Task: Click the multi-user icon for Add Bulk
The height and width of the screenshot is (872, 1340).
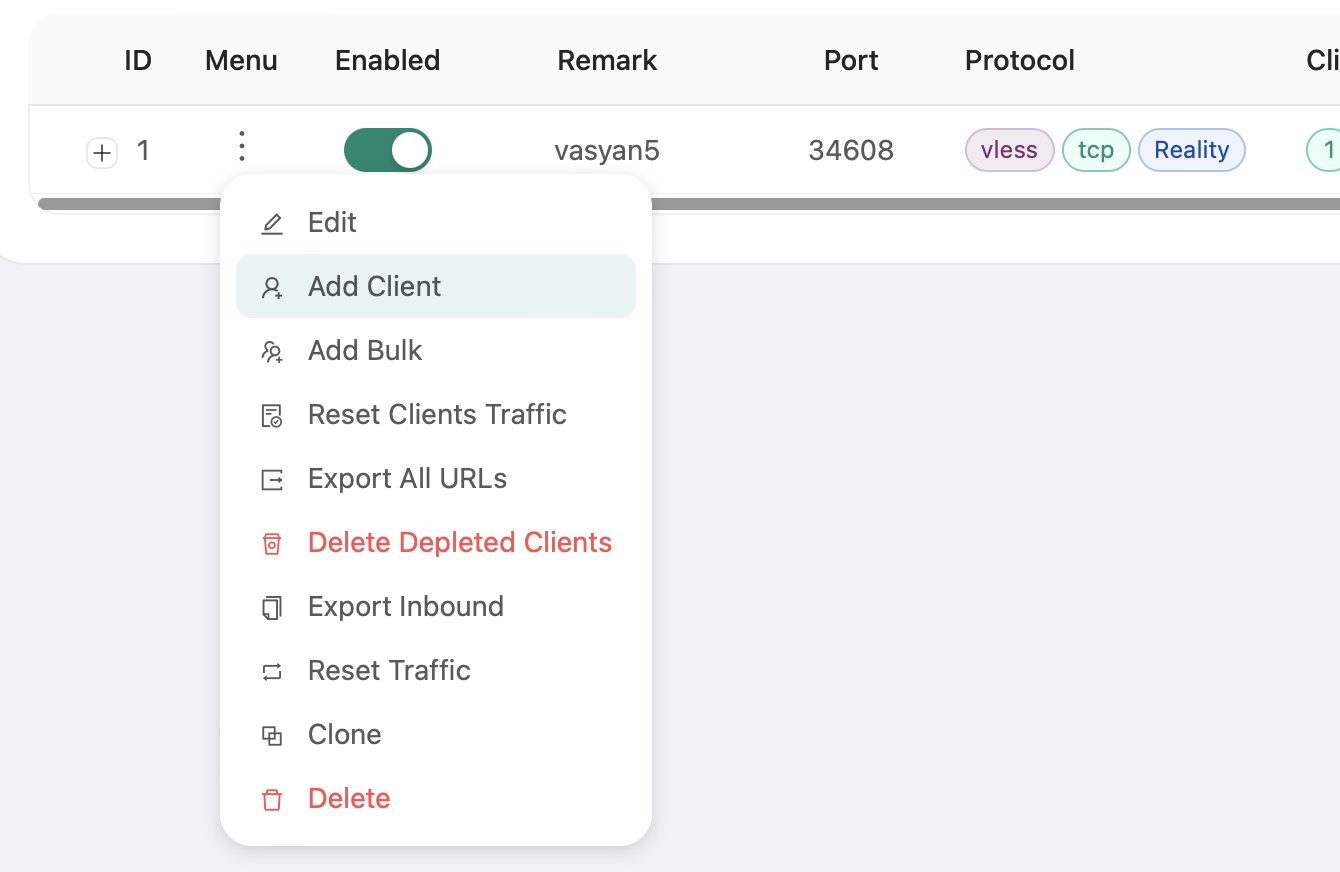Action: pos(272,351)
